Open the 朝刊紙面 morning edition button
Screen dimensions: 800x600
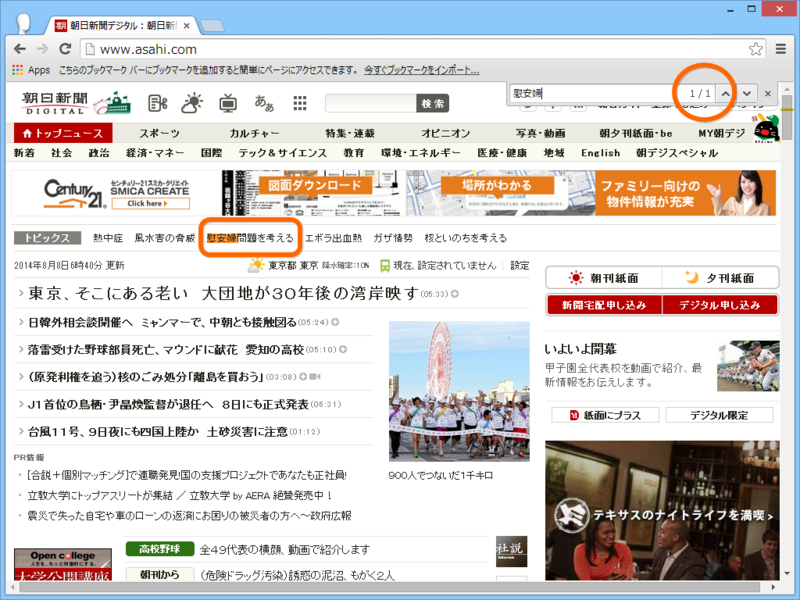(604, 278)
